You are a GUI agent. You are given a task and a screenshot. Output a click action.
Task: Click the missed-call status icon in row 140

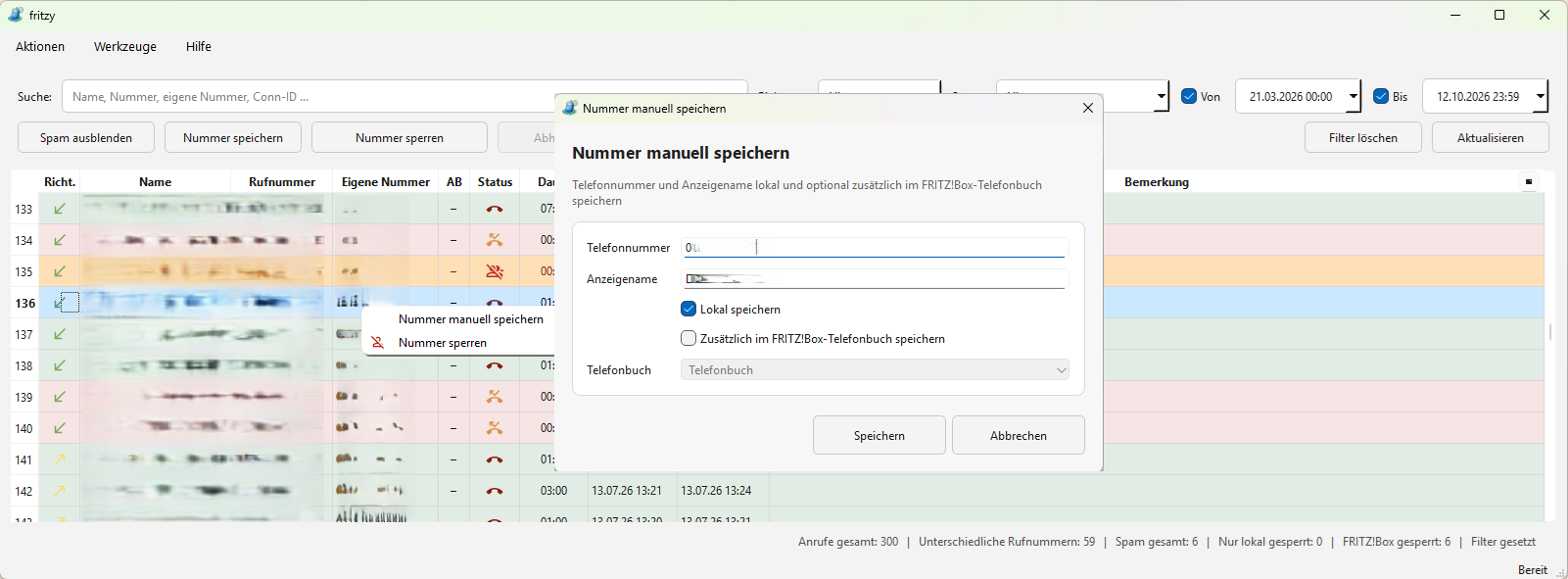(x=495, y=428)
